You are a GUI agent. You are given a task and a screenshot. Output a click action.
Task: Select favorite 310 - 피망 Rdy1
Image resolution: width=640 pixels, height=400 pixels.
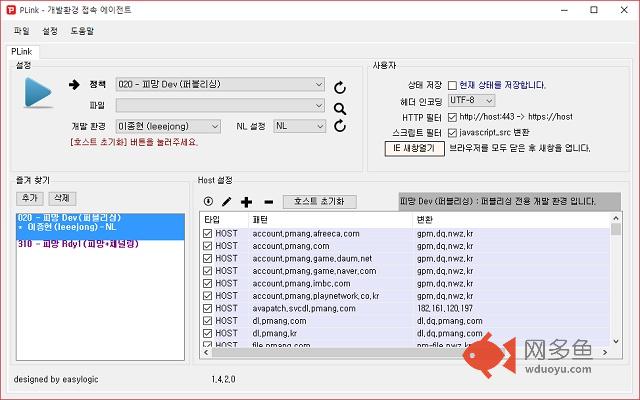[x=78, y=244]
